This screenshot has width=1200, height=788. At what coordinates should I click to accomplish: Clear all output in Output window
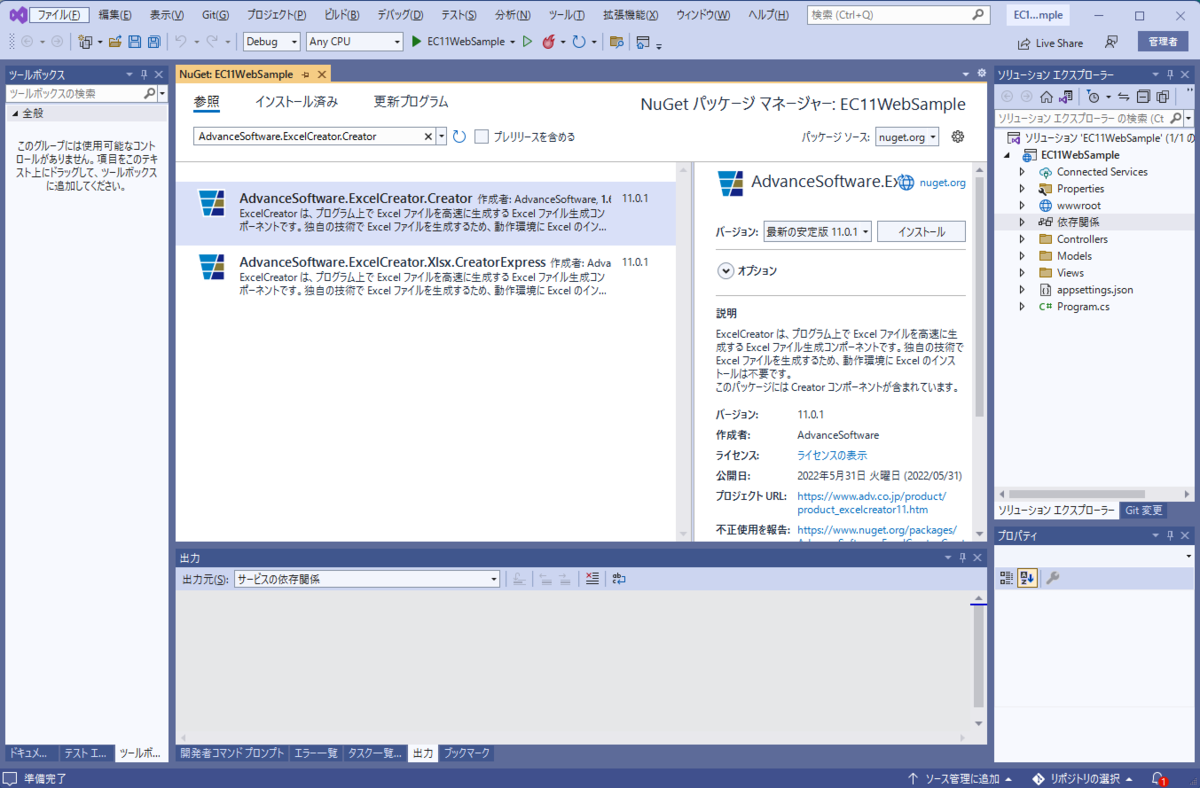pos(592,578)
